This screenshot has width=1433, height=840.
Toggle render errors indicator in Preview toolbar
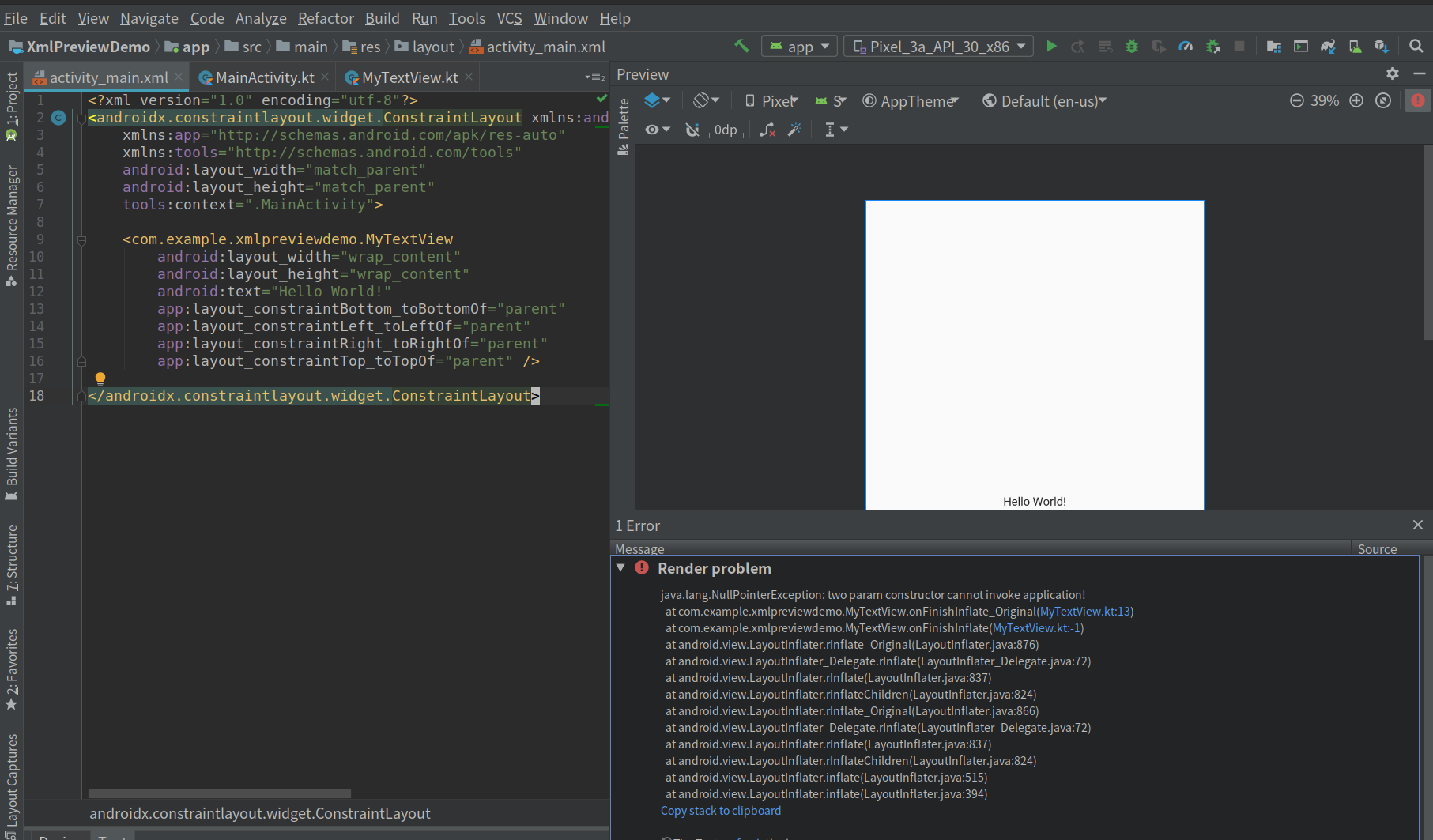click(x=1417, y=100)
